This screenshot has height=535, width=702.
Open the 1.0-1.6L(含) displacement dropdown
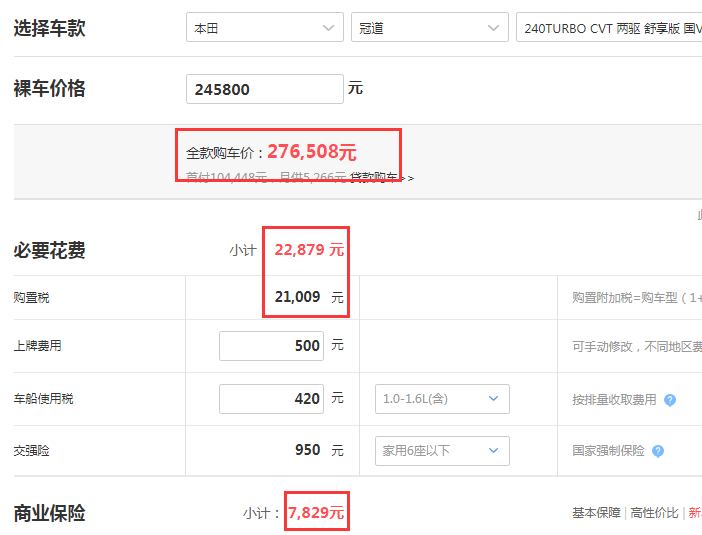[442, 398]
